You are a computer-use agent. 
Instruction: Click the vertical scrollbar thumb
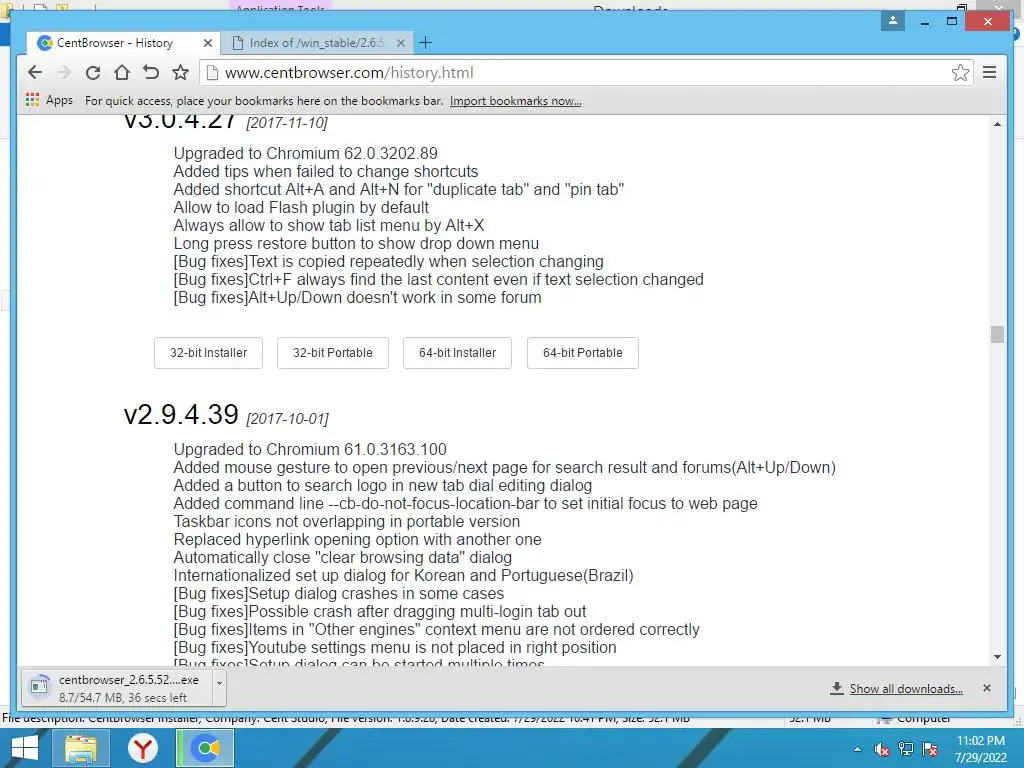pos(997,334)
